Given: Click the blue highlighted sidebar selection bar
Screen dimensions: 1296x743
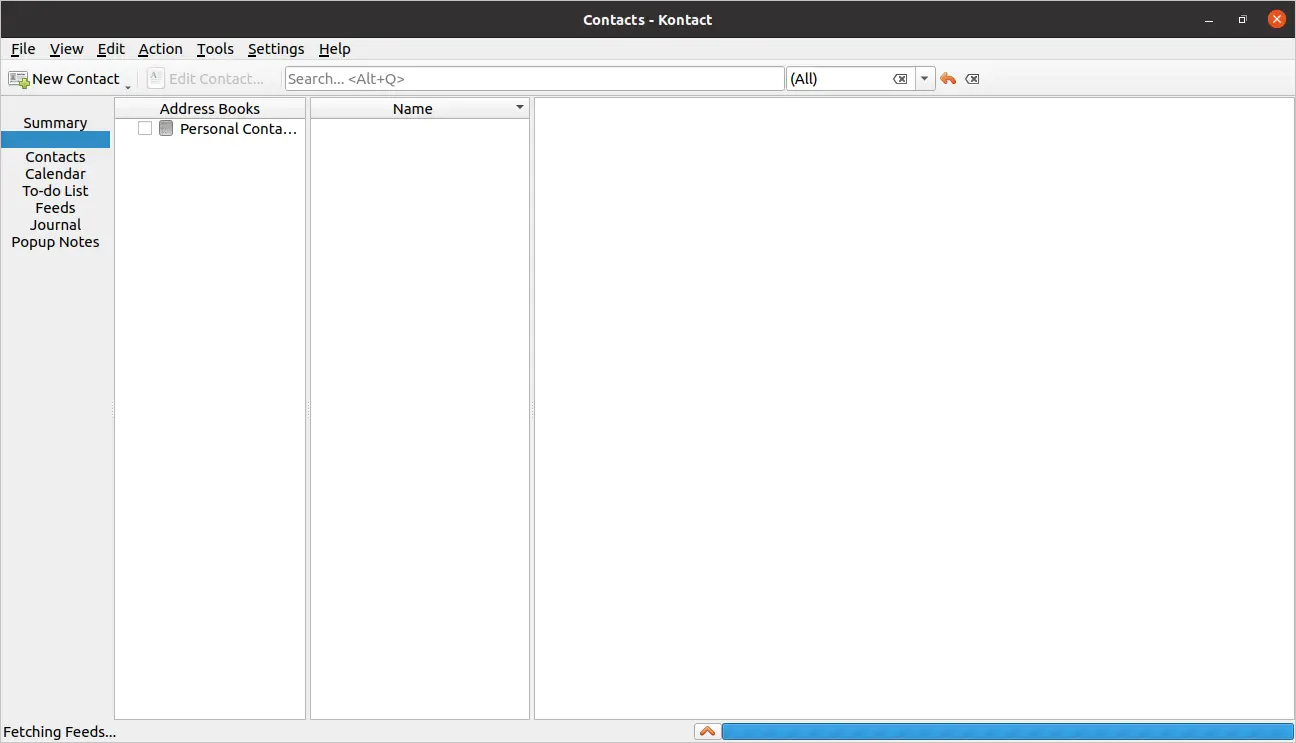Looking at the screenshot, I should tap(56, 140).
